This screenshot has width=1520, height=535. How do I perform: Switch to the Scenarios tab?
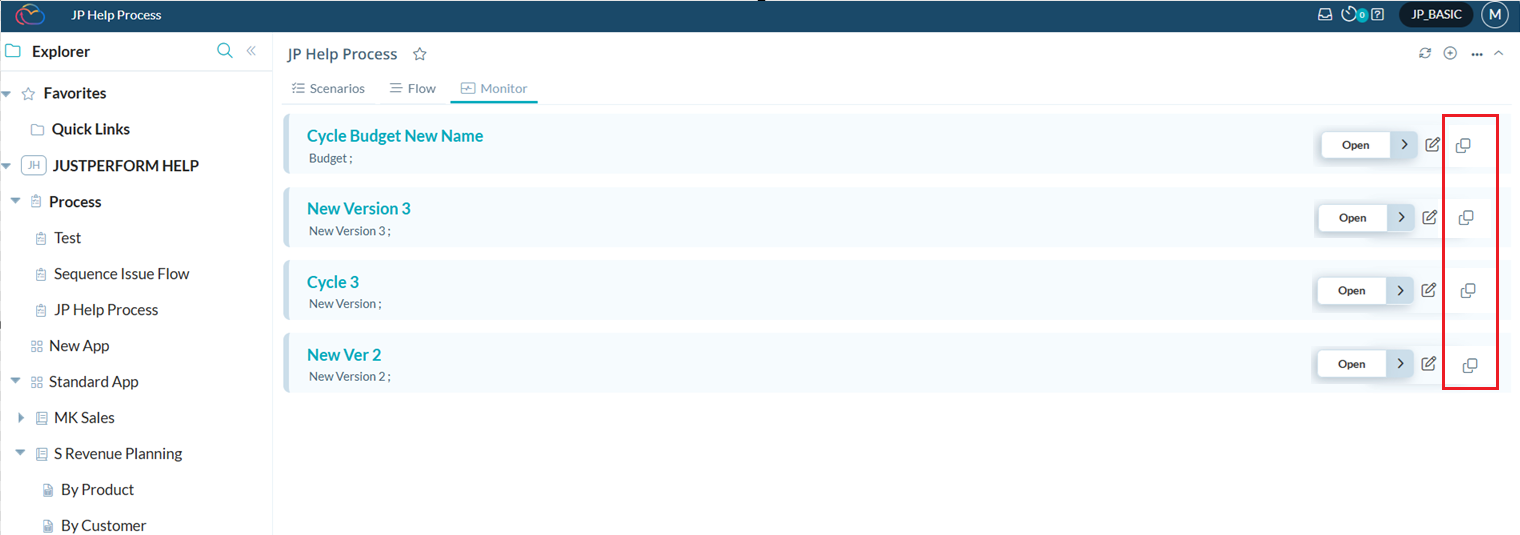tap(328, 88)
